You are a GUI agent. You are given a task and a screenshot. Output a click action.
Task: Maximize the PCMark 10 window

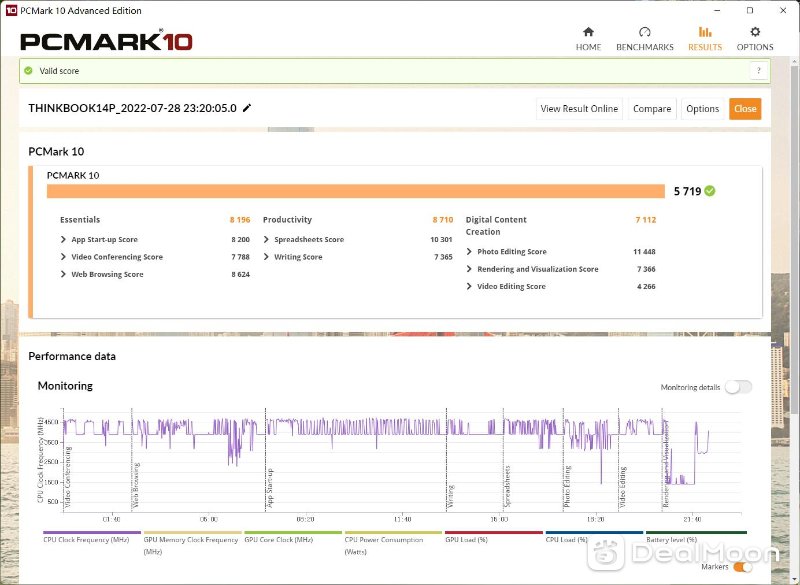click(750, 10)
